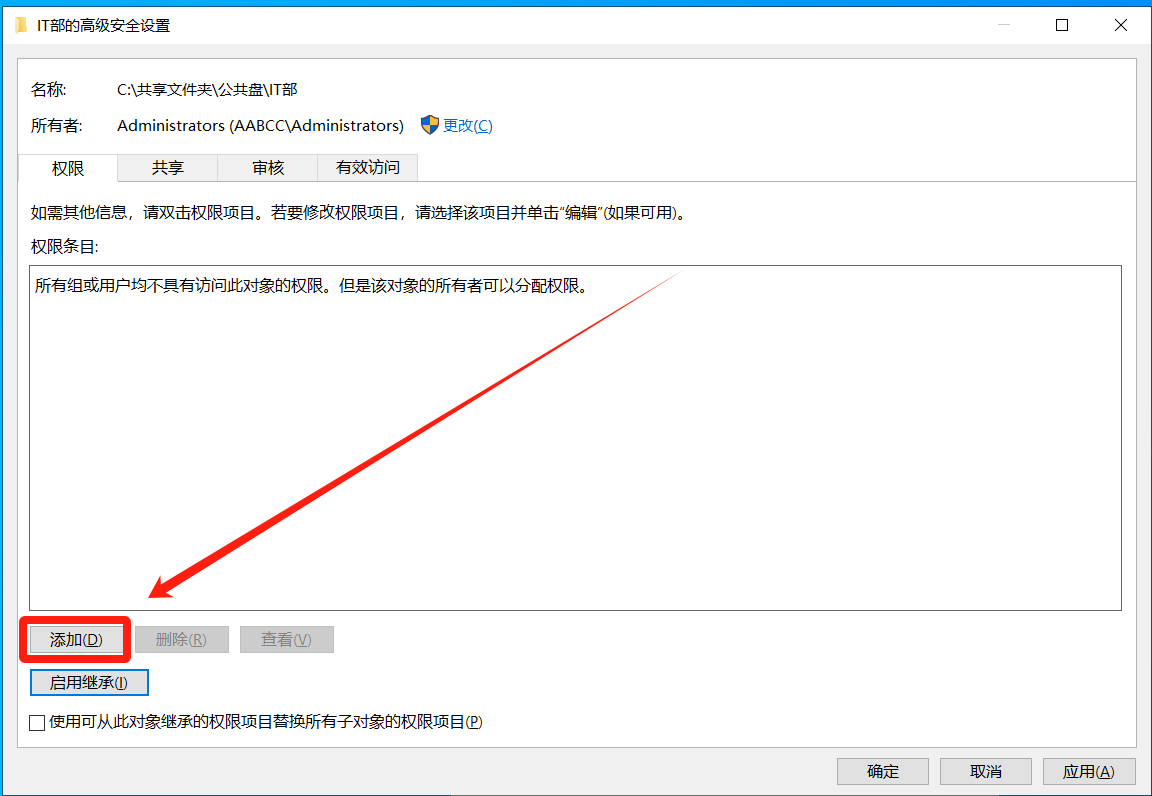This screenshot has width=1152, height=796.
Task: Click the folder path C:\共享文件夹\公共盘\IT部
Action: coord(207,90)
